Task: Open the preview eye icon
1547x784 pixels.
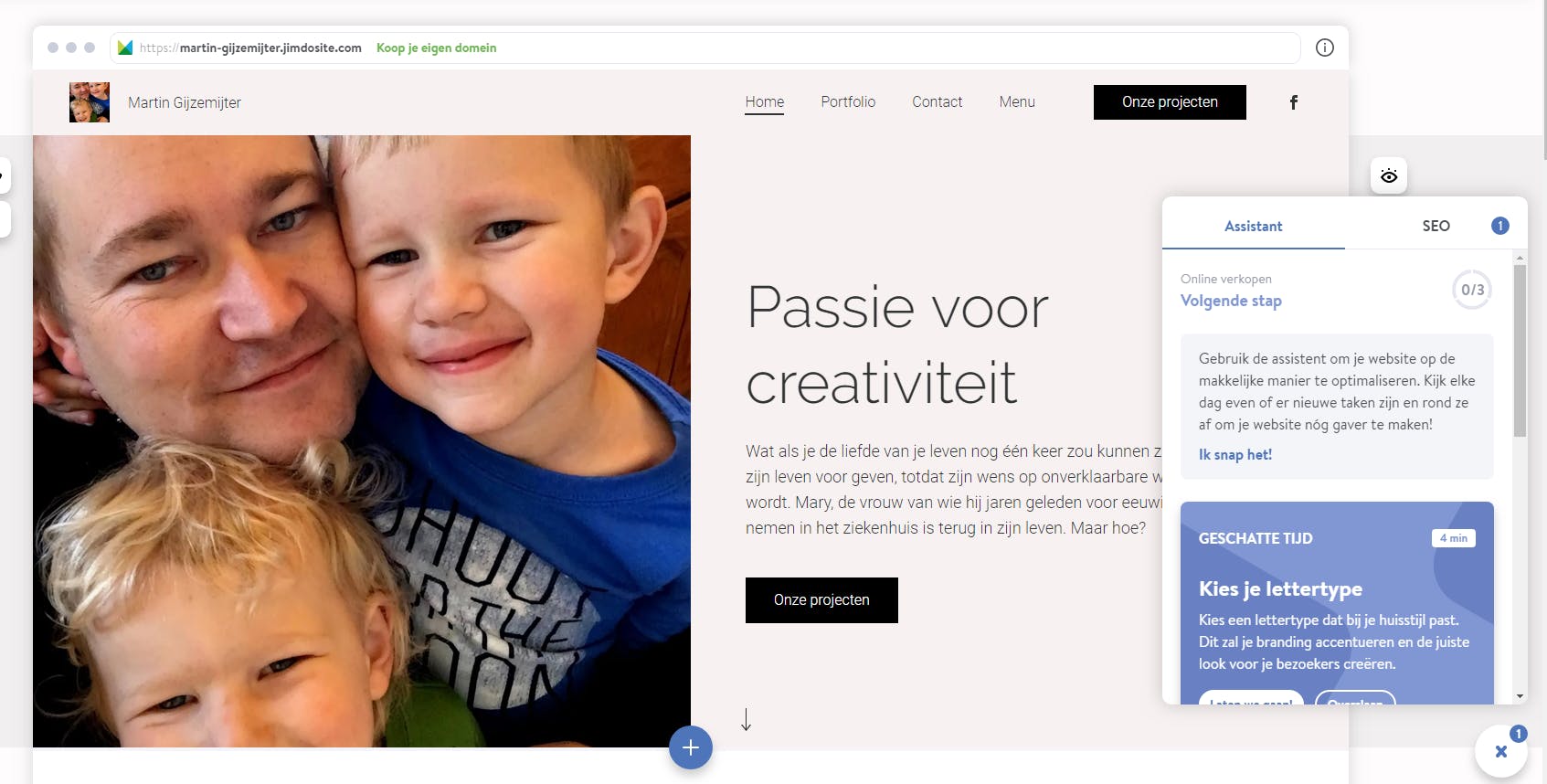Action: pos(1388,175)
